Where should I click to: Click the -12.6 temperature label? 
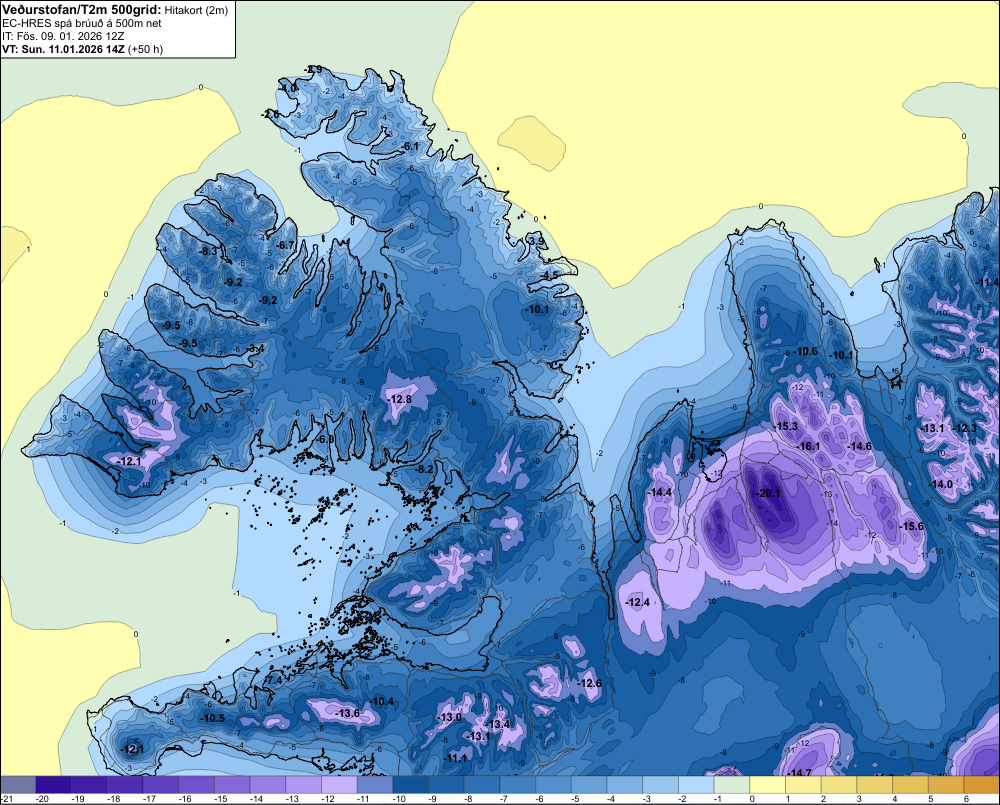pyautogui.click(x=589, y=683)
